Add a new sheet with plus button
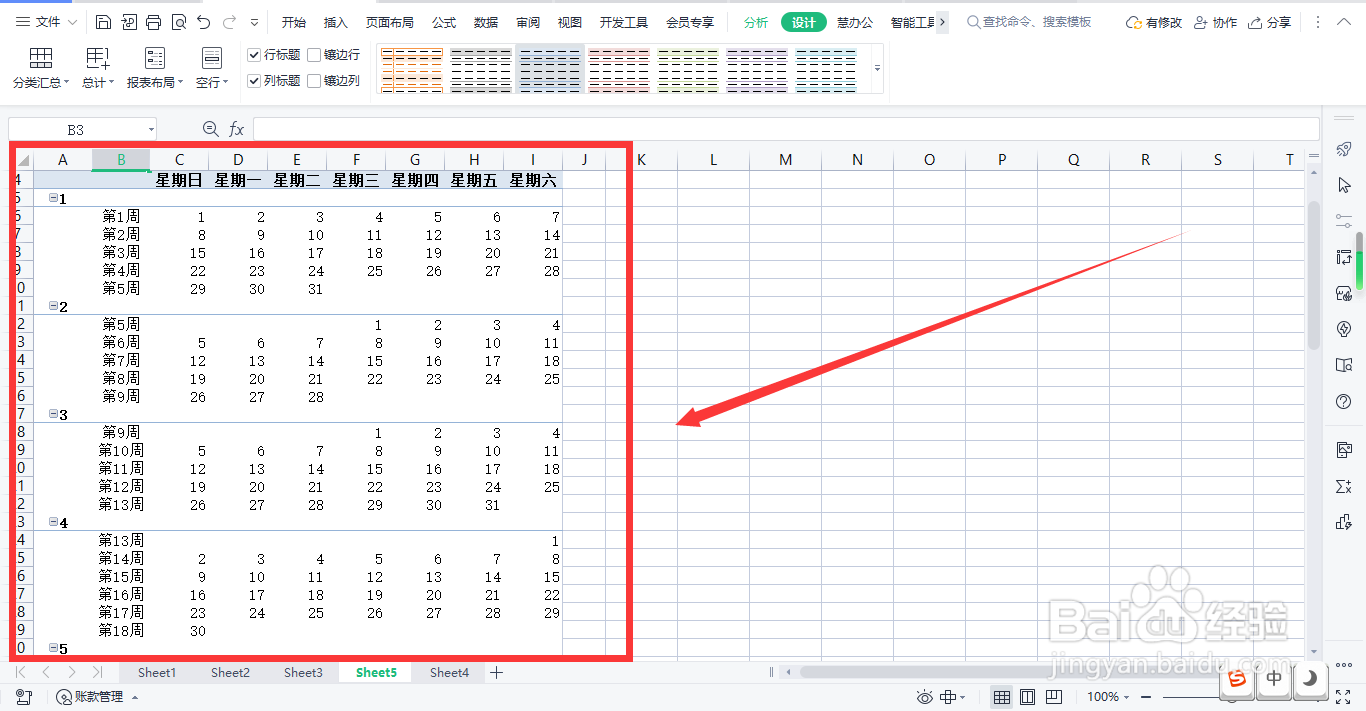Screen dimensions: 1366x711 (496, 673)
